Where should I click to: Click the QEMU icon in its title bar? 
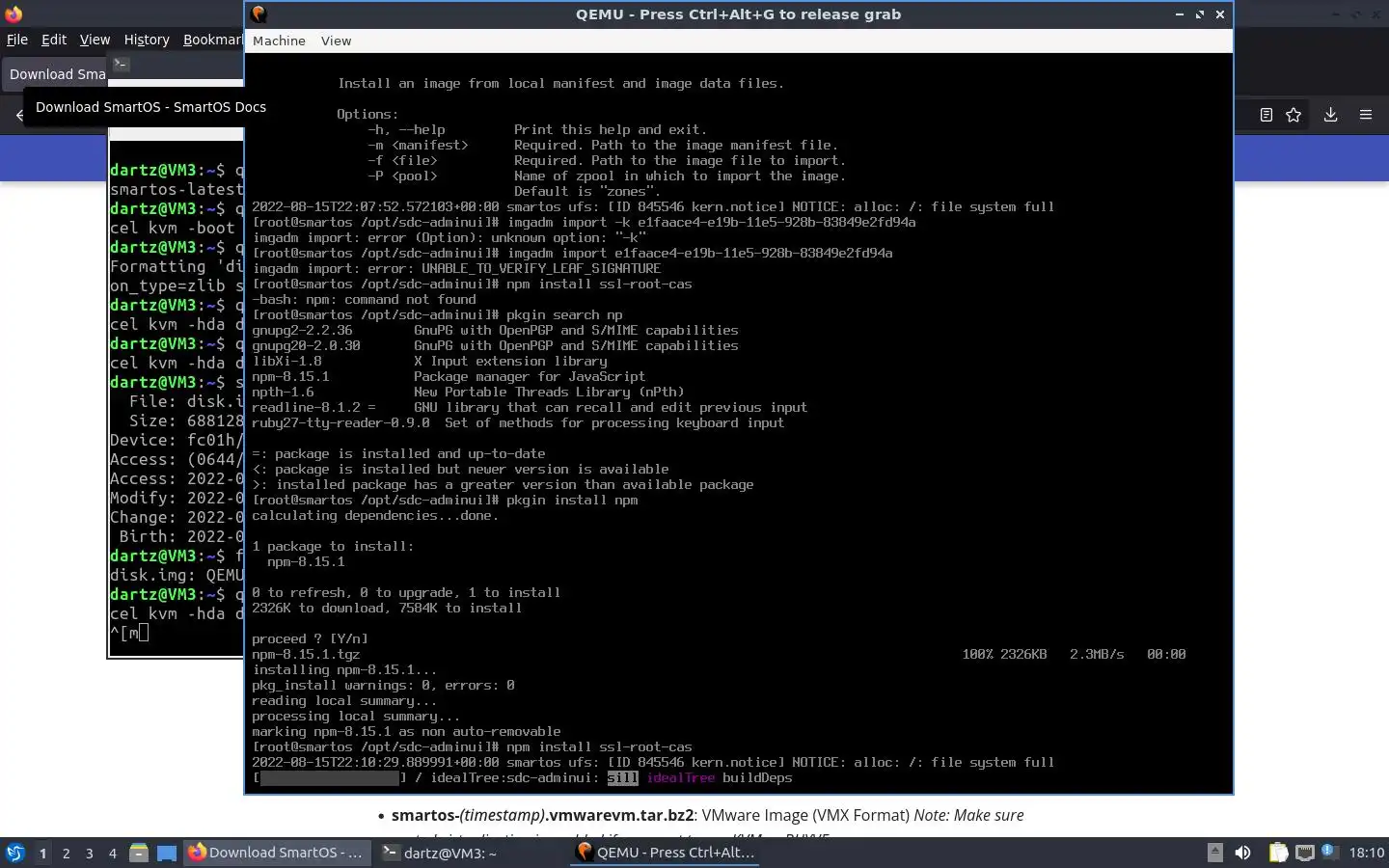(259, 14)
